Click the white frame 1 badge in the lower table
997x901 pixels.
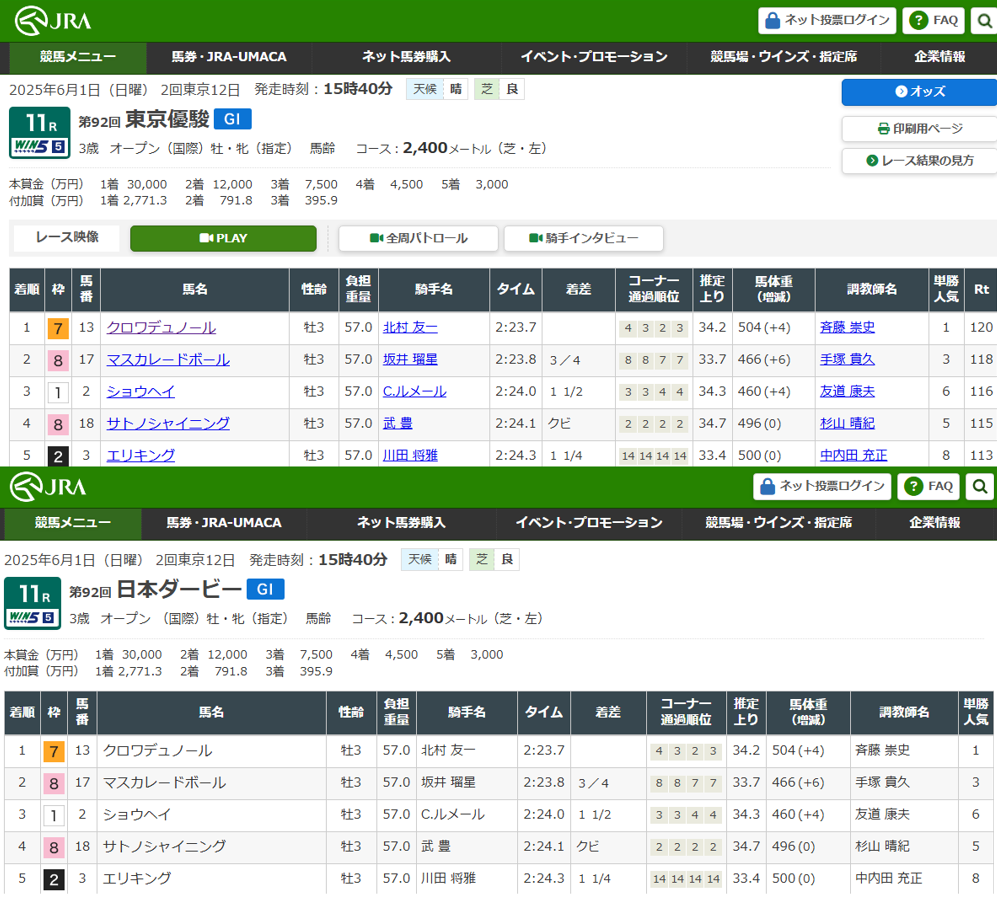(x=53, y=815)
